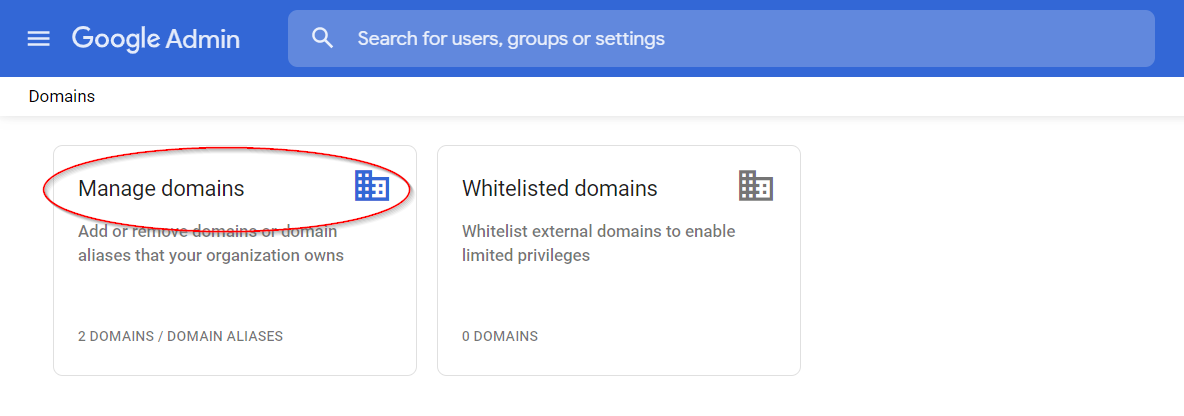Focus the search for users, groups or settings field
The width and height of the screenshot is (1184, 416).
pos(600,39)
